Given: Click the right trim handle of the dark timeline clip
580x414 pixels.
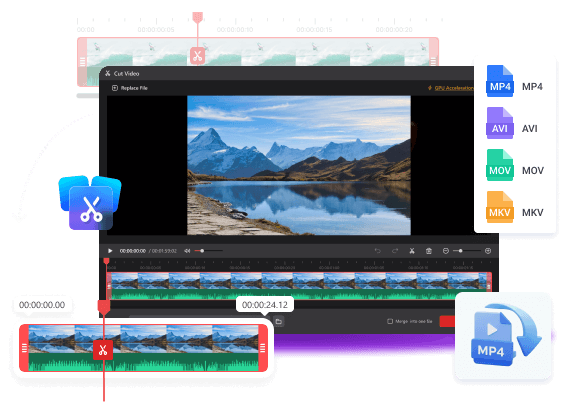Looking at the screenshot, I should [489, 286].
